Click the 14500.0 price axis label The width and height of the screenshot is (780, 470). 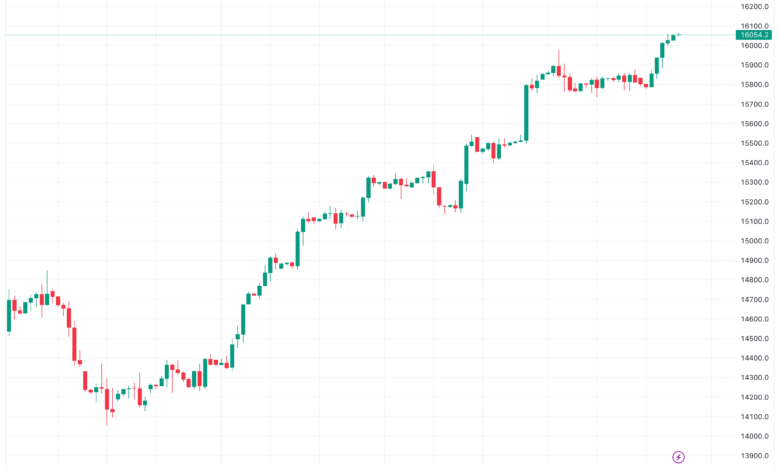755,338
